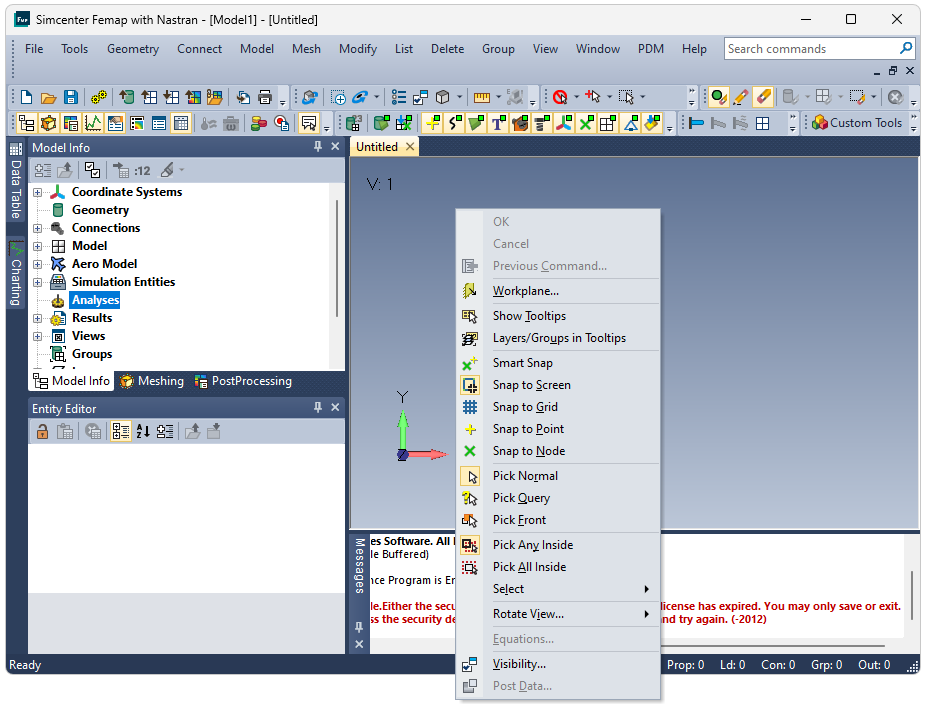Click the Open folder toolbar icon

click(48, 97)
